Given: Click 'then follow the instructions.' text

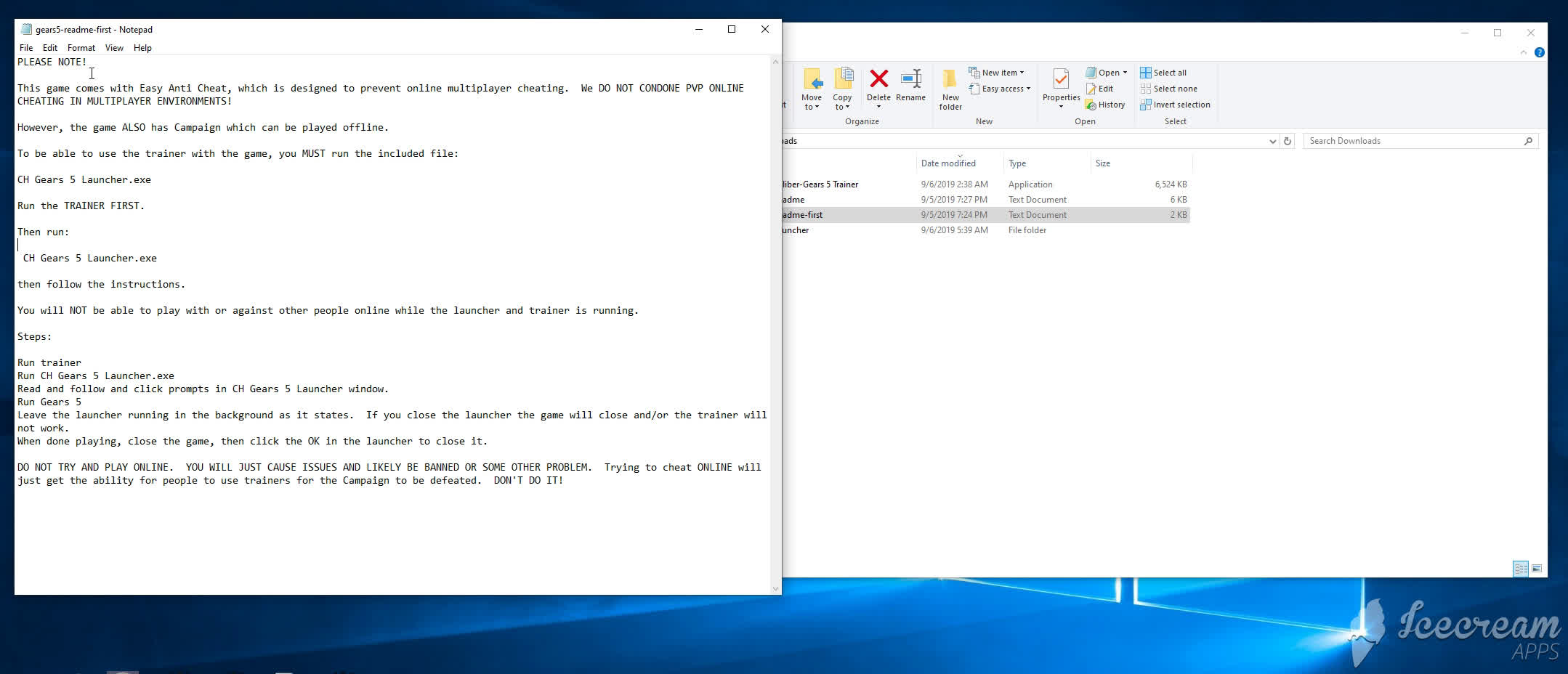Looking at the screenshot, I should (102, 284).
